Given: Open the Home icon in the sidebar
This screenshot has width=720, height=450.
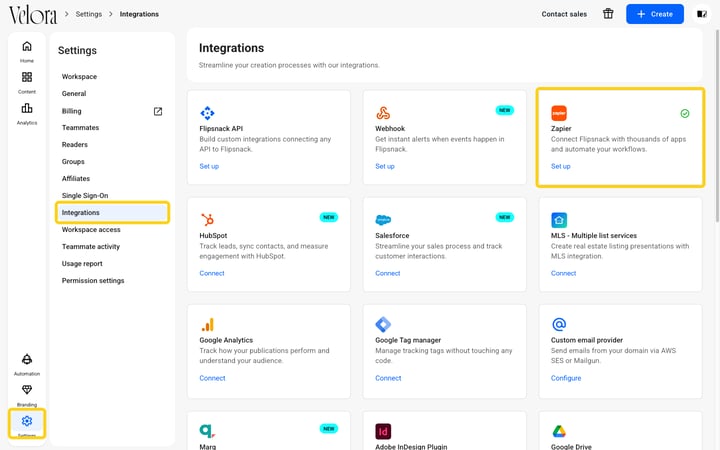Looking at the screenshot, I should click(27, 46).
